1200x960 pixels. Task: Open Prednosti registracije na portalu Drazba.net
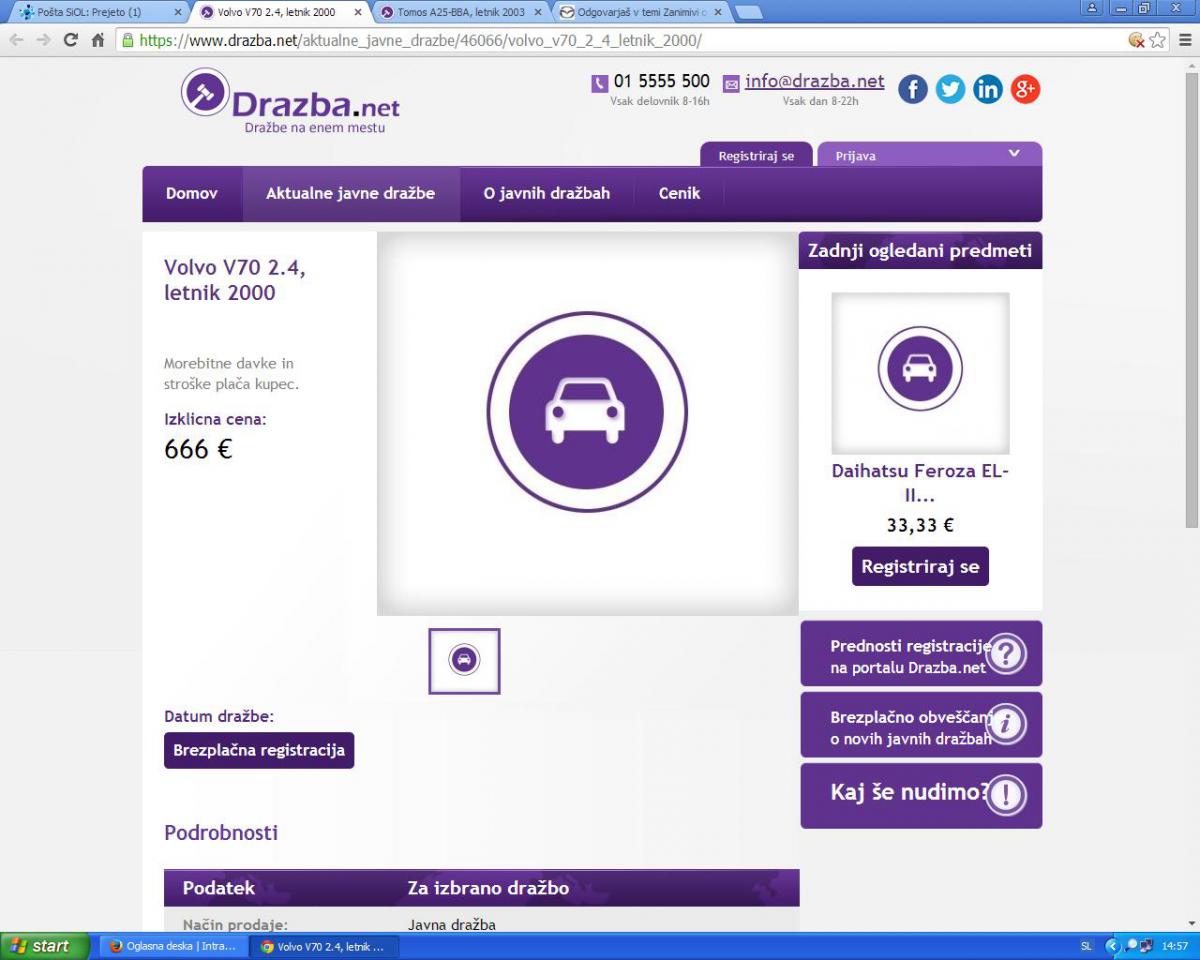point(921,654)
